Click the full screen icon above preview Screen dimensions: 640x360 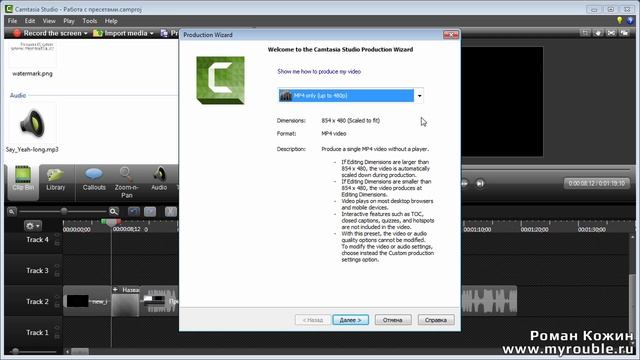[611, 33]
